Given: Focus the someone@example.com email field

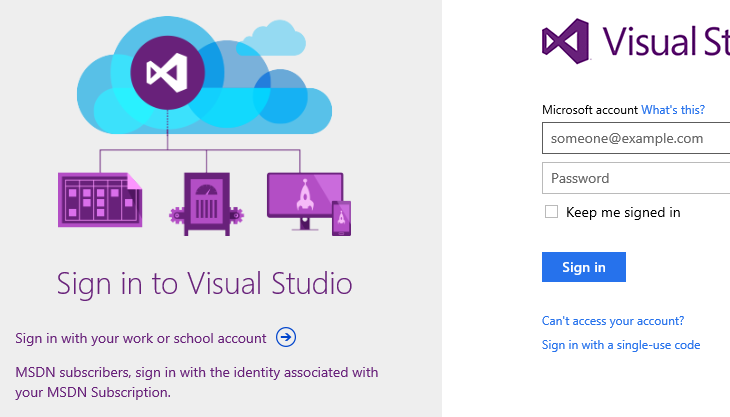Looking at the screenshot, I should point(636,138).
